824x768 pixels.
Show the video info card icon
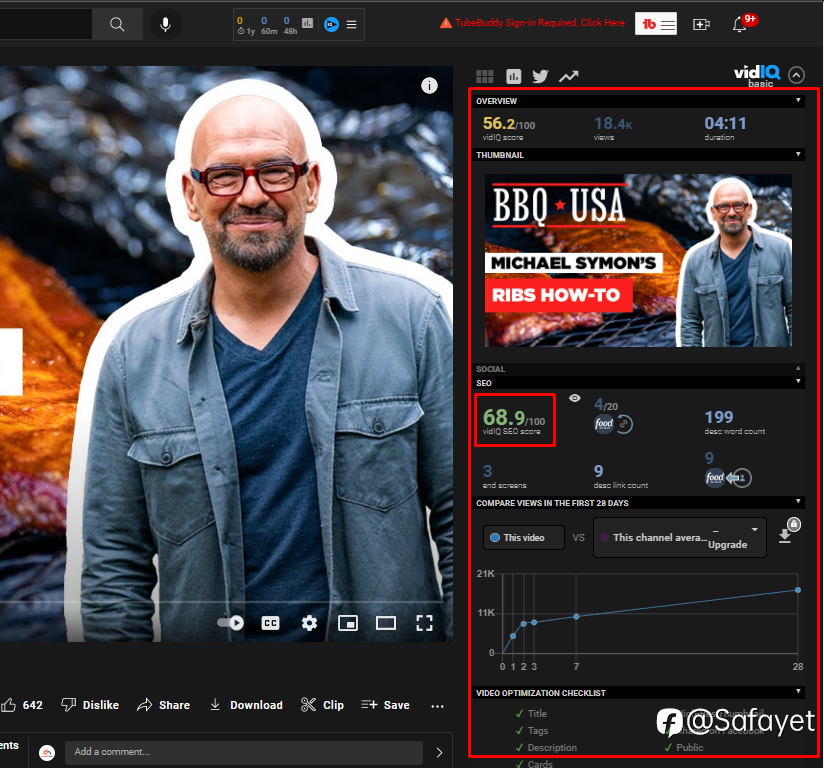point(429,85)
